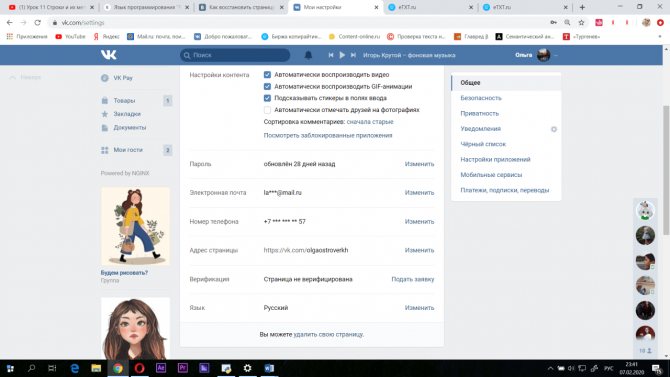The image size is (670, 377).
Task: Toggle sticker suggestions in input fields
Action: click(x=267, y=98)
